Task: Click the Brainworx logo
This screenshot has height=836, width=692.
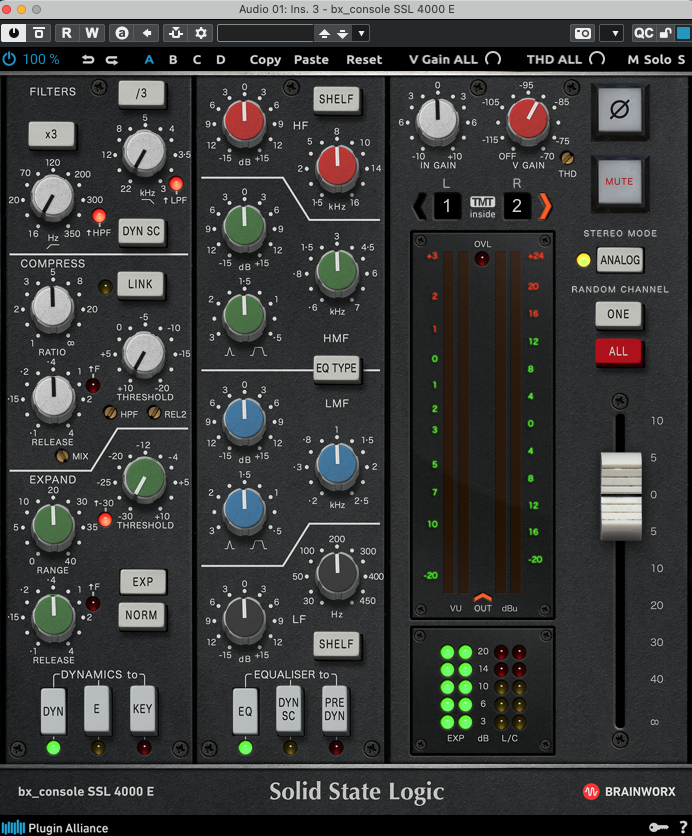Action: [629, 792]
